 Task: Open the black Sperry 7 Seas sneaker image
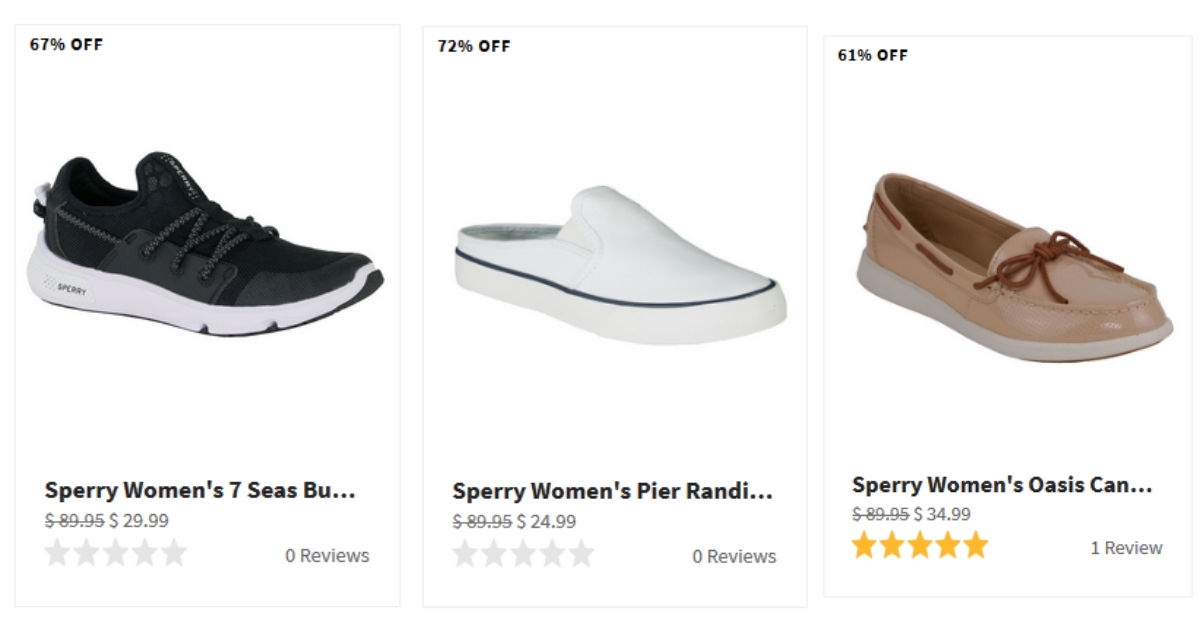point(207,246)
